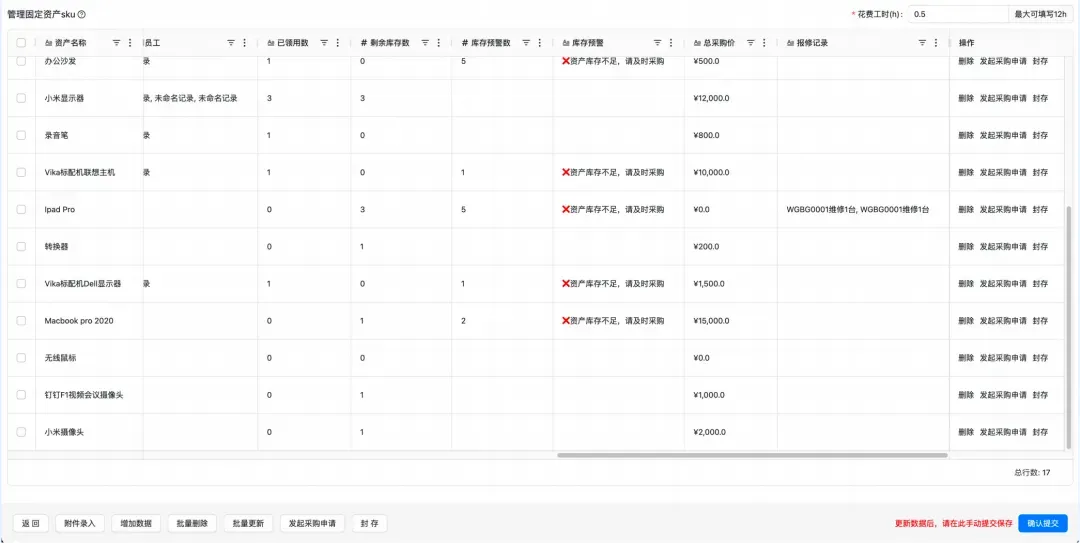
Task: Open the three-dot menu of the 库存预警 column
Action: tap(671, 43)
